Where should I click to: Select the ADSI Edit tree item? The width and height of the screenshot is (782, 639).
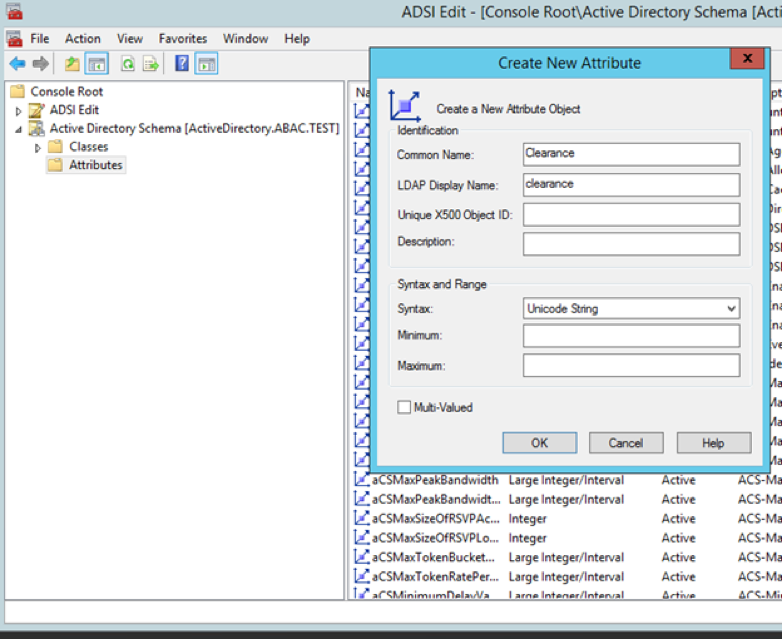[x=74, y=110]
